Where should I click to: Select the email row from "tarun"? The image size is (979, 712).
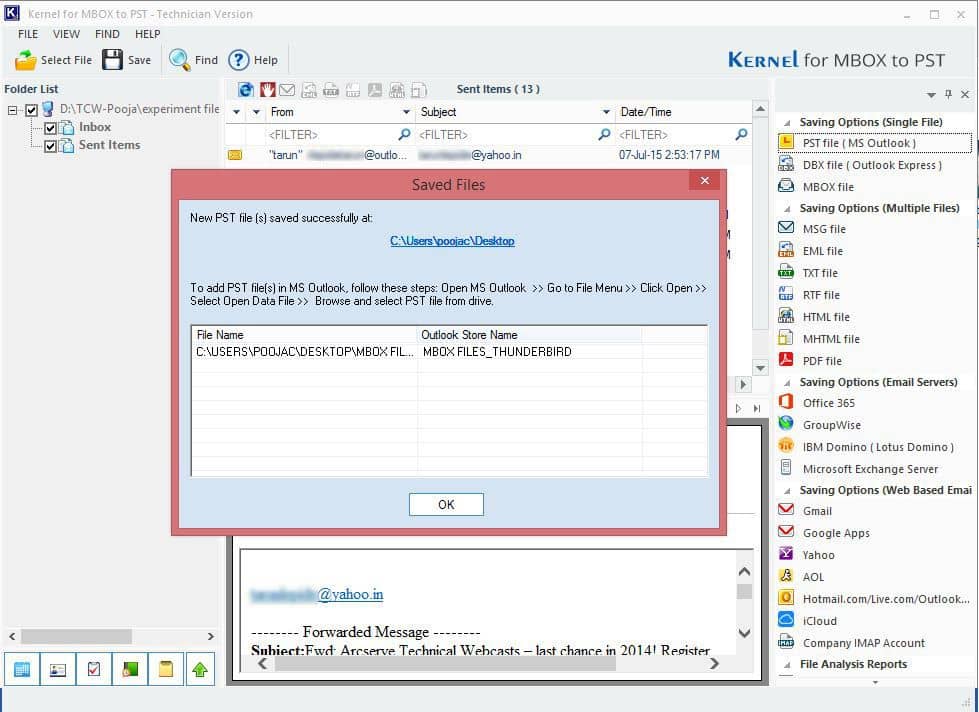(x=488, y=155)
